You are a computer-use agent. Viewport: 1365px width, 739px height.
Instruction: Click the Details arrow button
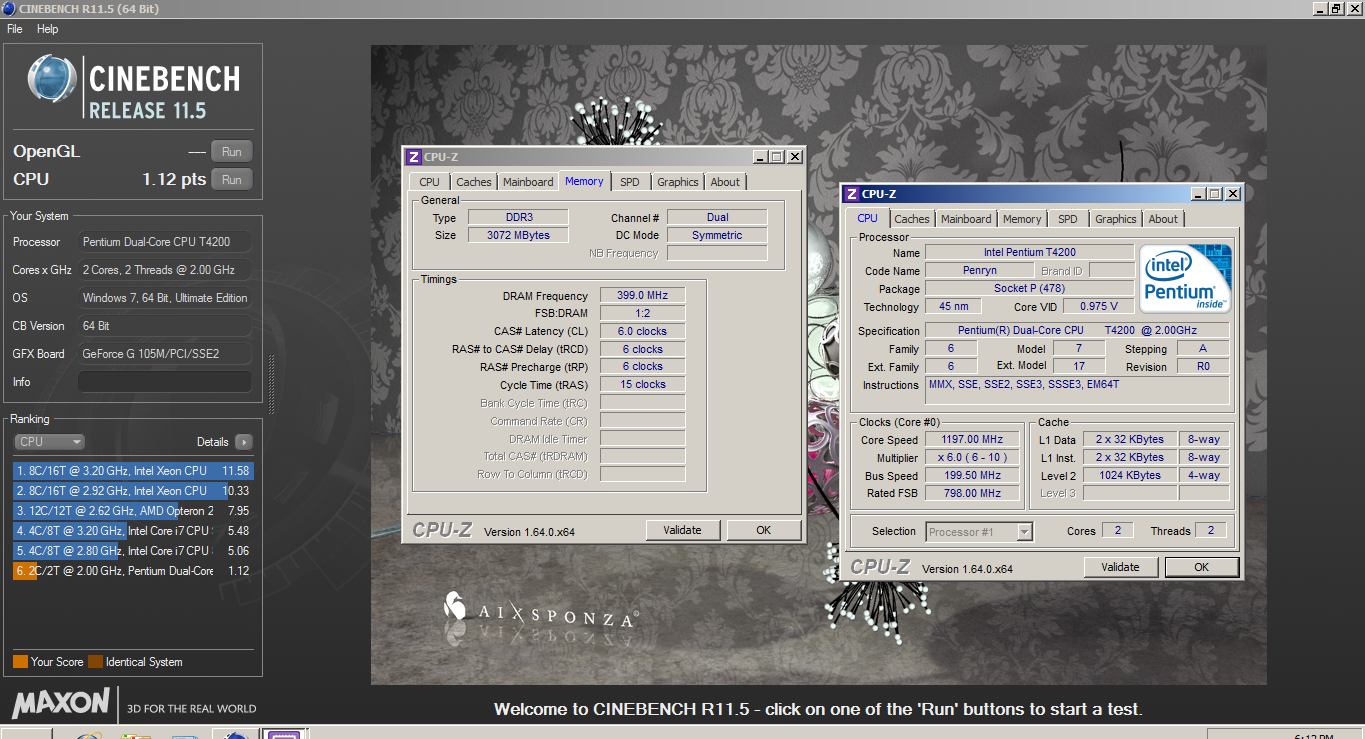coord(243,442)
